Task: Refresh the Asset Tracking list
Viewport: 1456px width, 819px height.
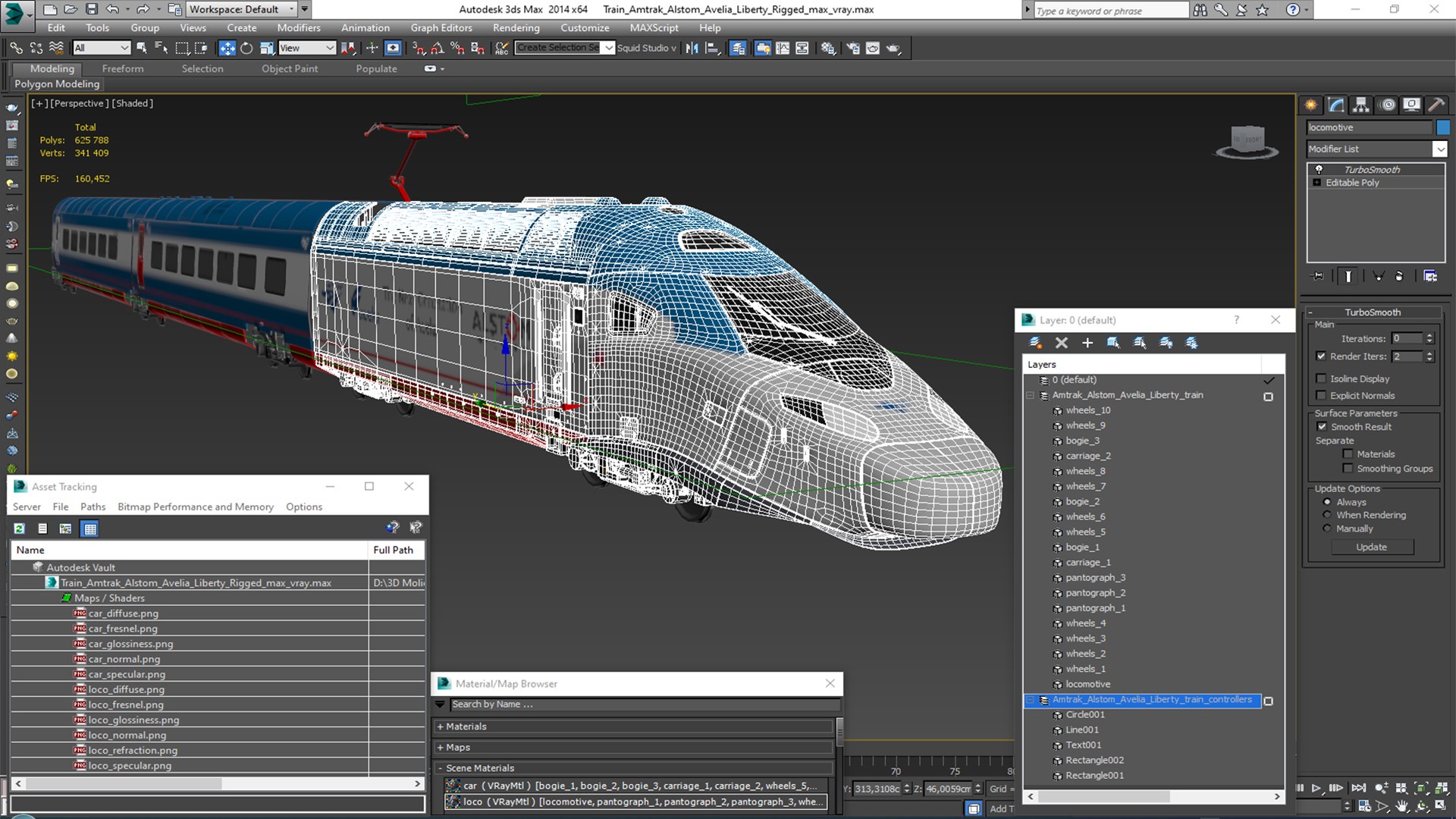Action: tap(20, 529)
